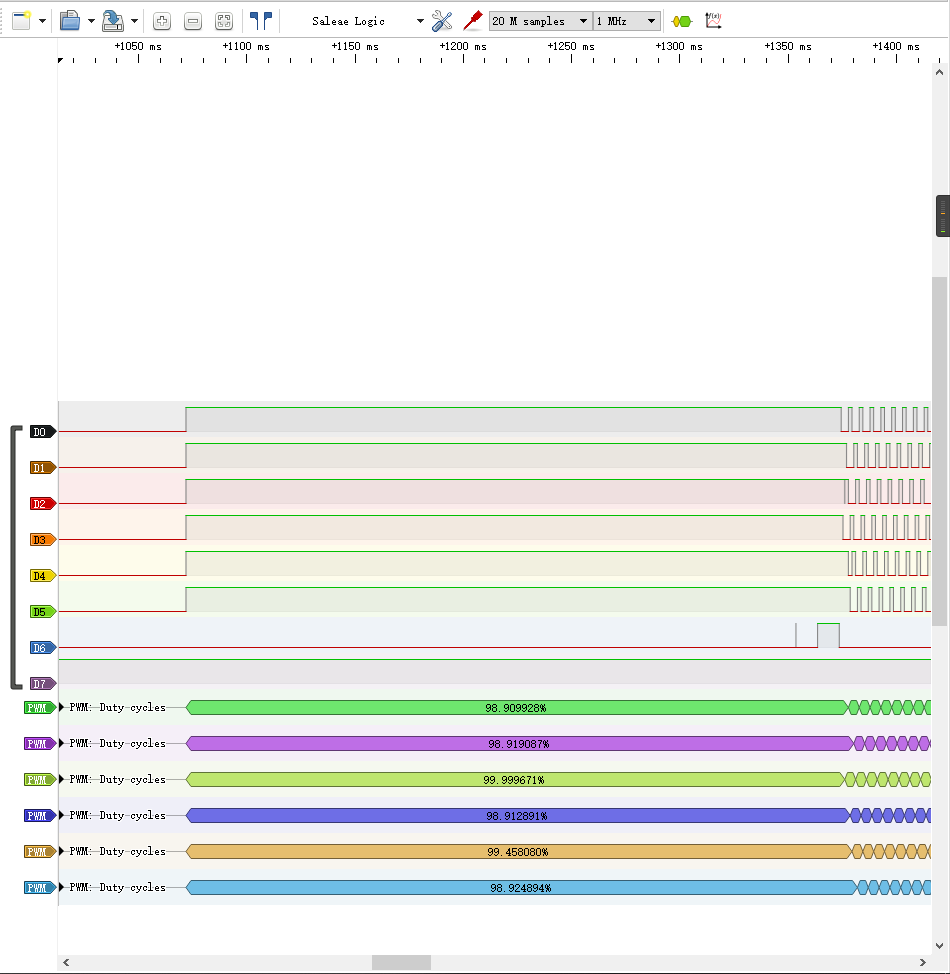The height and width of the screenshot is (974, 950).
Task: Expand the green PWM Duty cycles row
Action: coord(62,707)
